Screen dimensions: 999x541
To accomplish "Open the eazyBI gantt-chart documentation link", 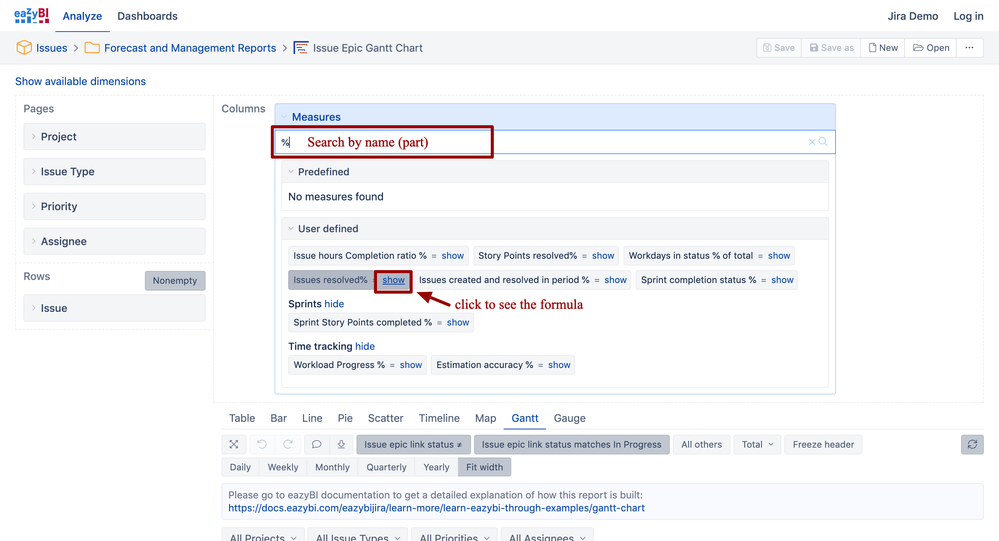I will pyautogui.click(x=436, y=508).
